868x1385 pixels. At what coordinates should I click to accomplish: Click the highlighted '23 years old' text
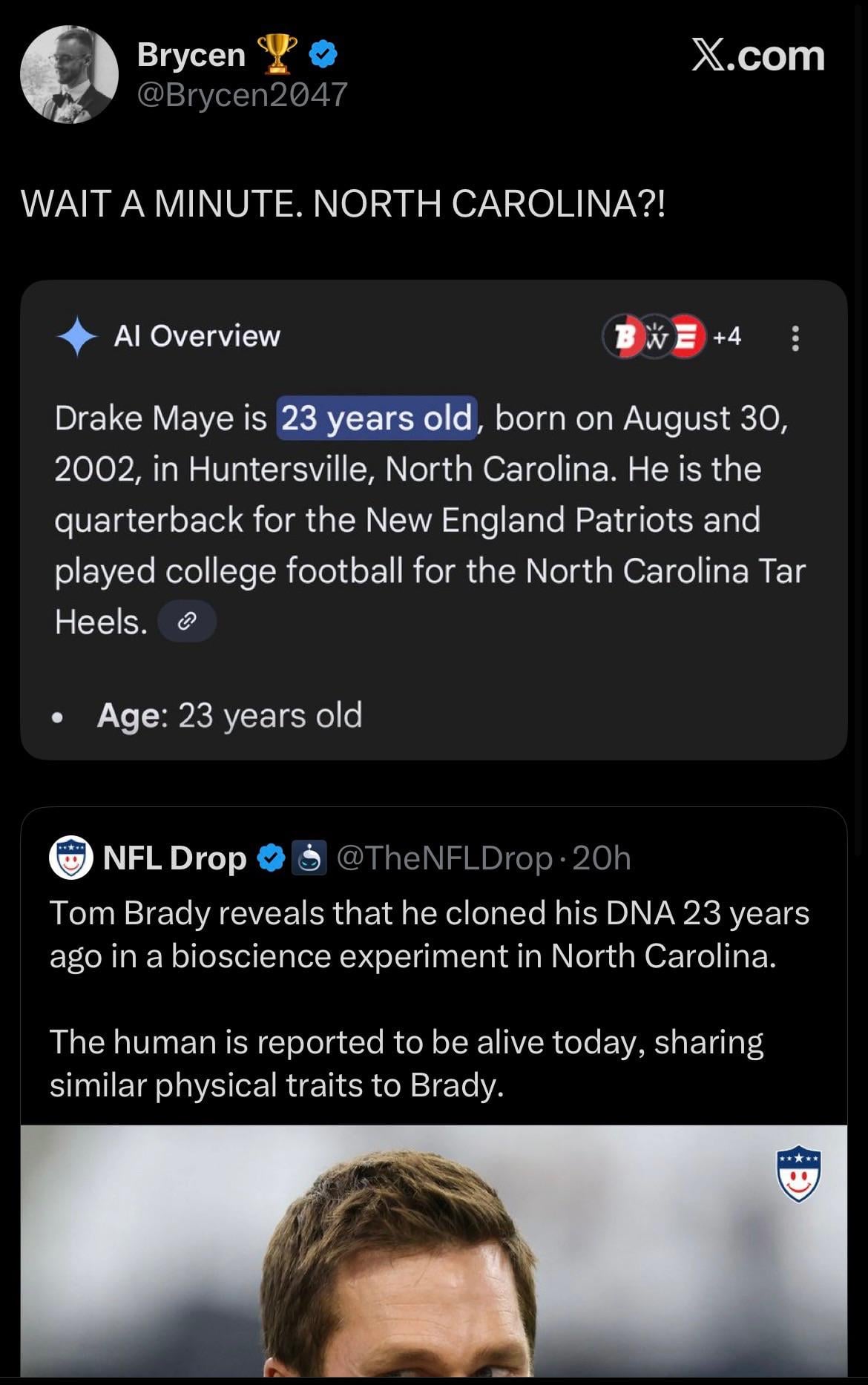click(x=376, y=418)
